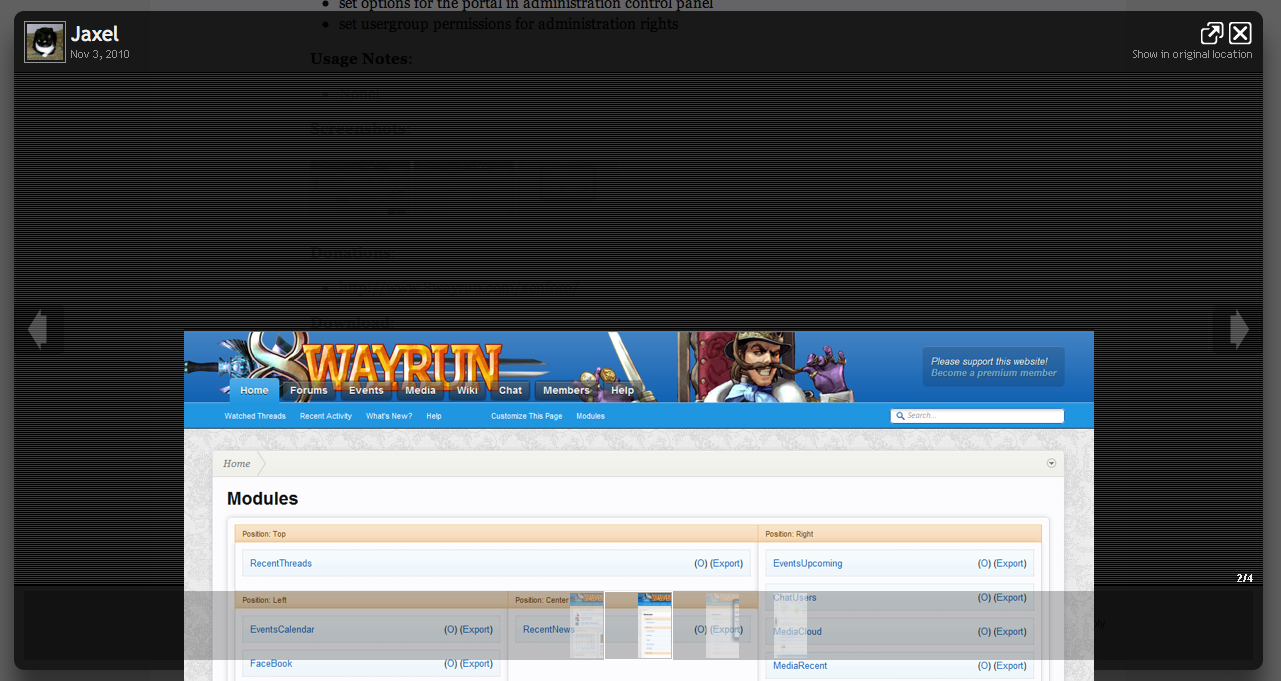This screenshot has width=1281, height=681.
Task: Click the small home icon before Home tab
Action: [225, 390]
